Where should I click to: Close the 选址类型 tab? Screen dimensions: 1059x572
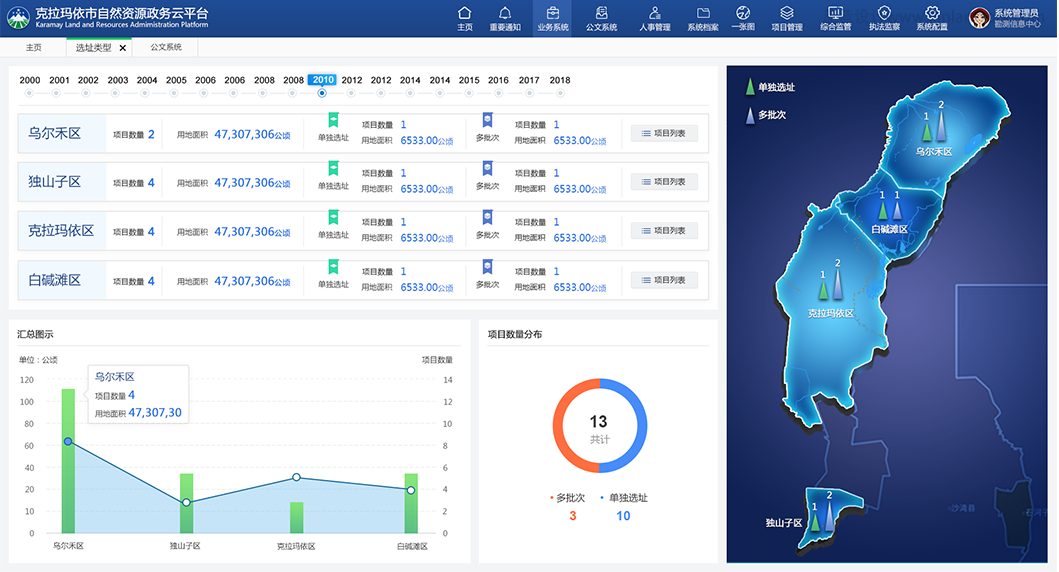pos(123,48)
